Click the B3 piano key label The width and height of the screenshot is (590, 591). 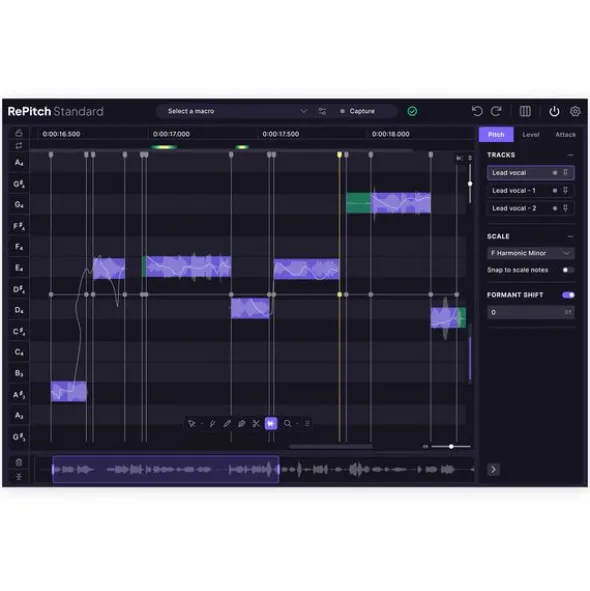click(19, 373)
